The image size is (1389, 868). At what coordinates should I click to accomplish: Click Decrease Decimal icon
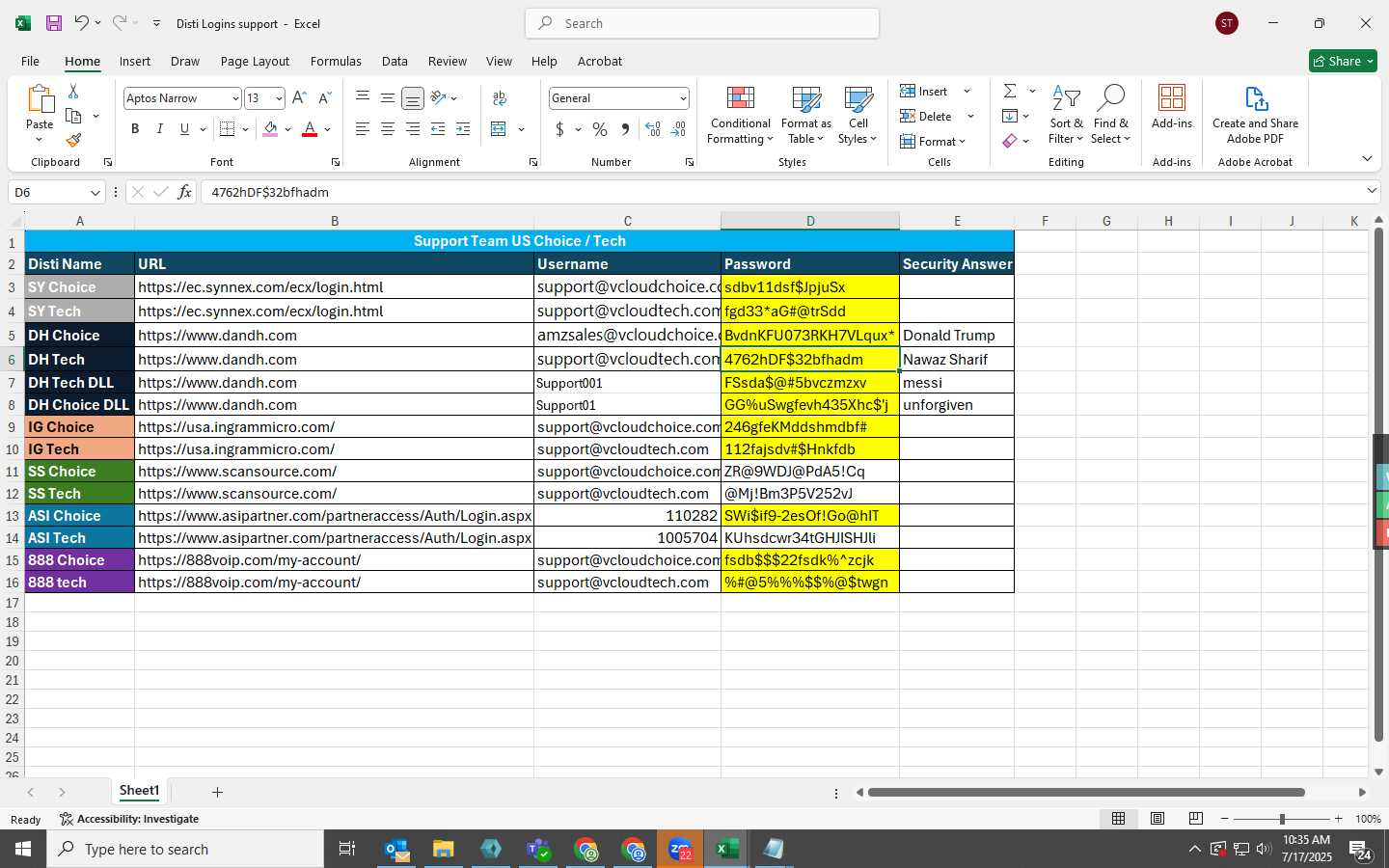(x=678, y=129)
